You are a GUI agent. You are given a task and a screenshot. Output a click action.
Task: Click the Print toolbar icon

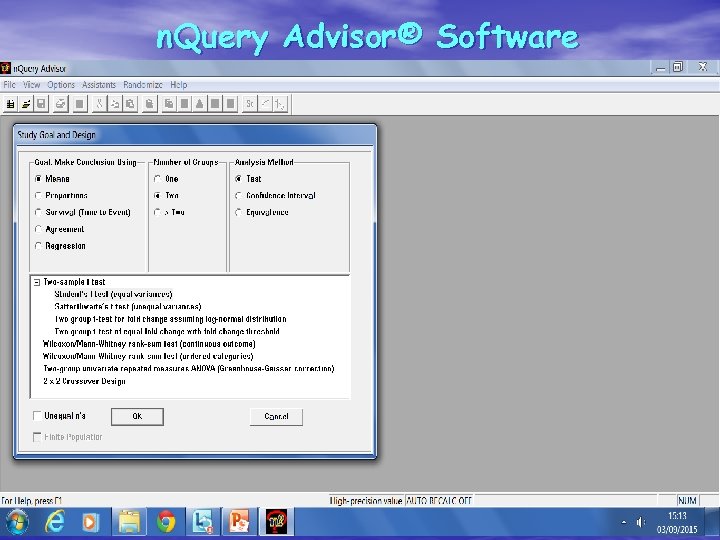[x=61, y=104]
